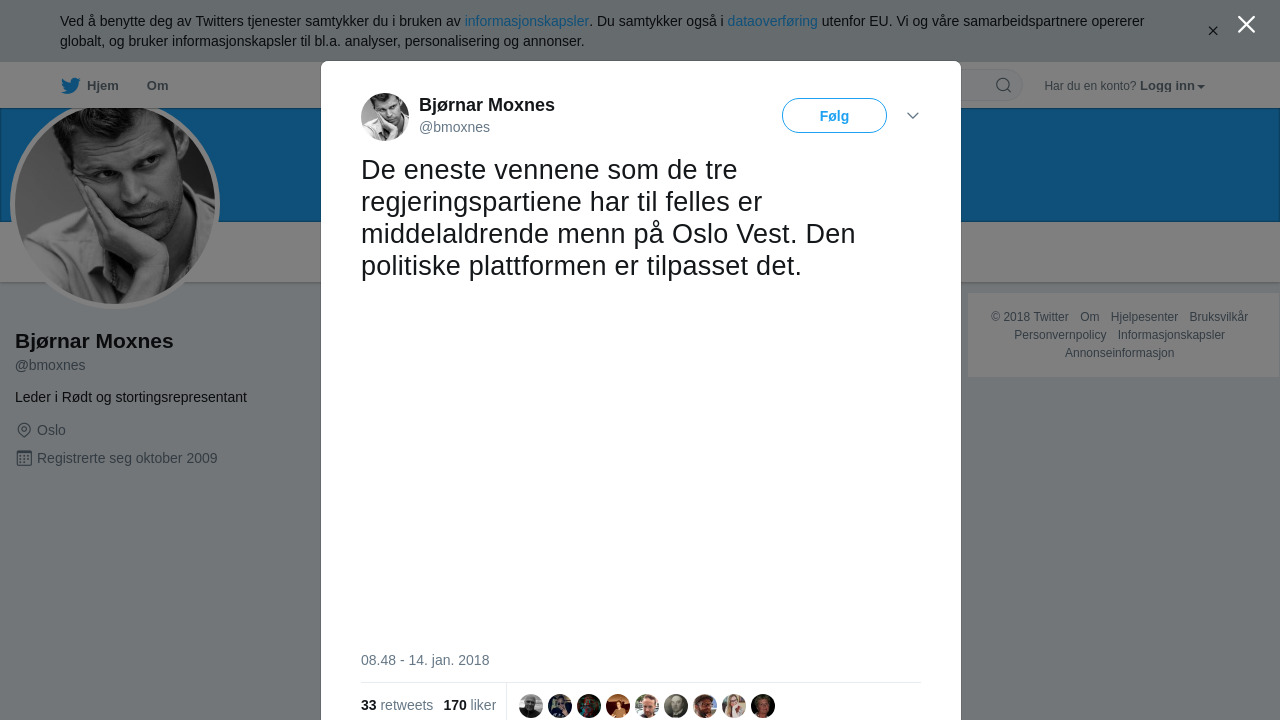
Task: Click Bjørnar Moxnes avatar in tweet
Action: [385, 117]
